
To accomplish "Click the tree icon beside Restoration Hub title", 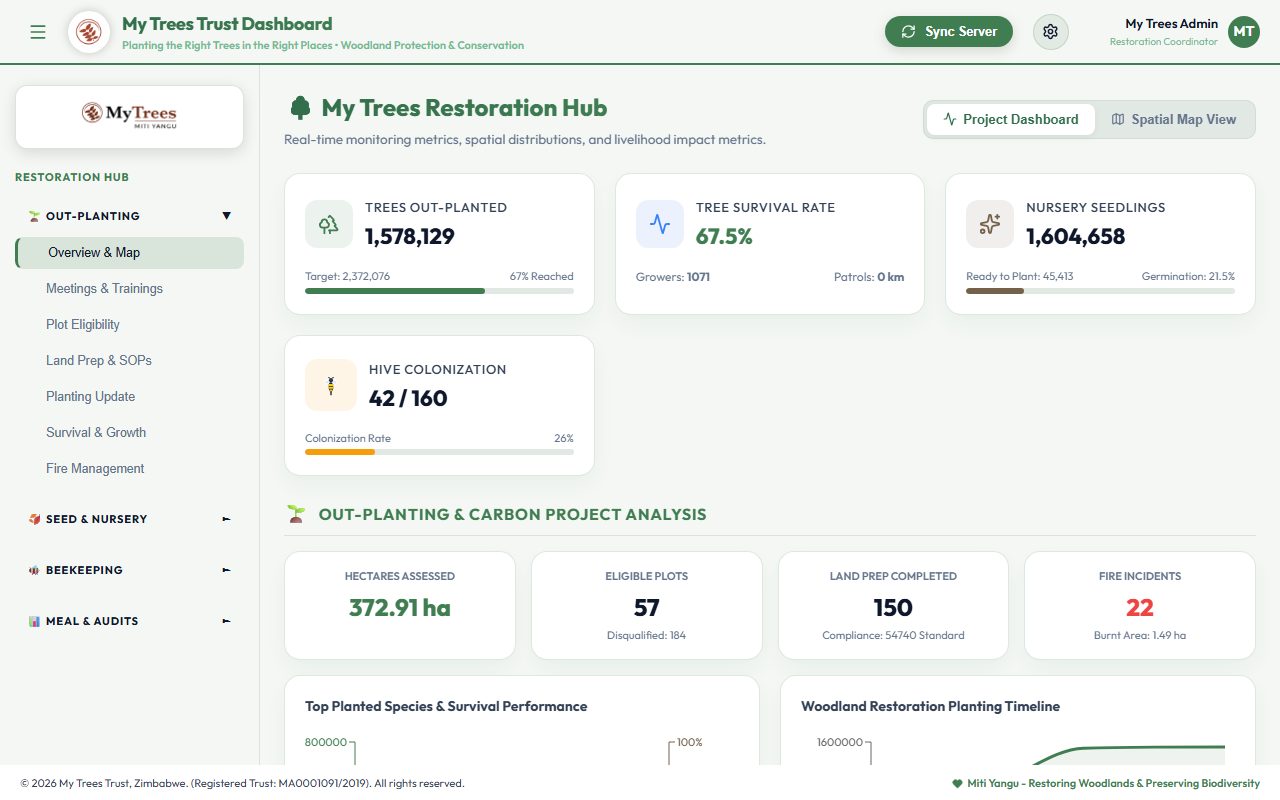I will pyautogui.click(x=300, y=108).
